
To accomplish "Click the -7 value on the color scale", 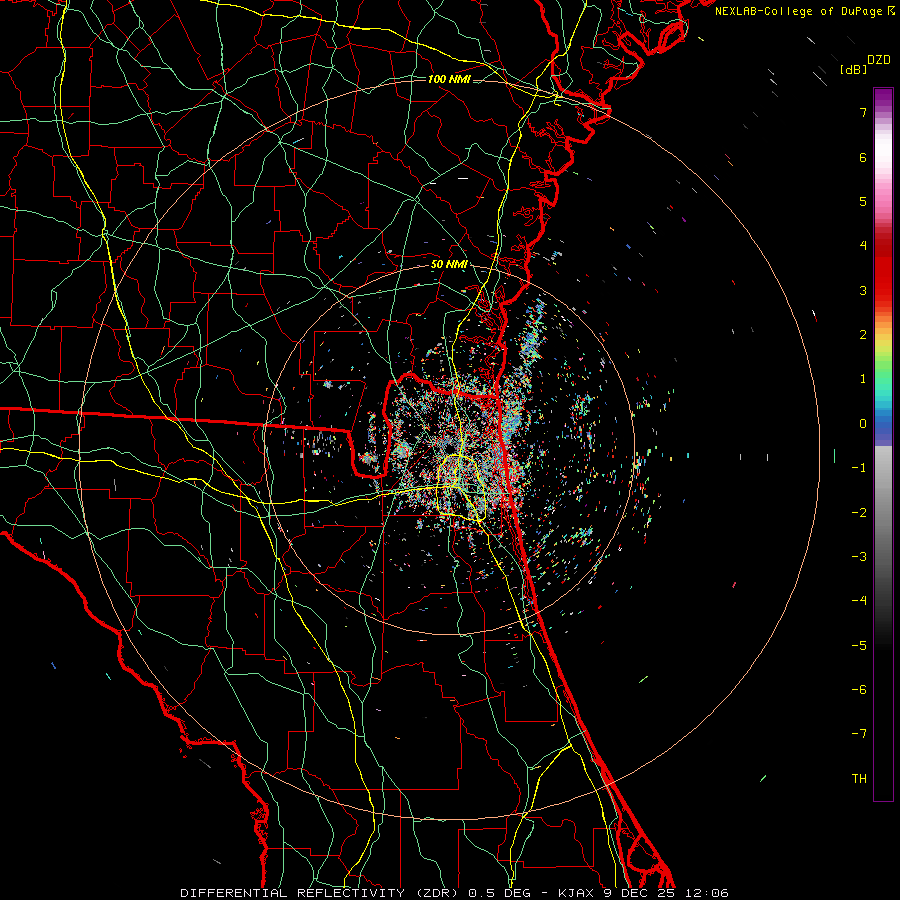I will (859, 734).
